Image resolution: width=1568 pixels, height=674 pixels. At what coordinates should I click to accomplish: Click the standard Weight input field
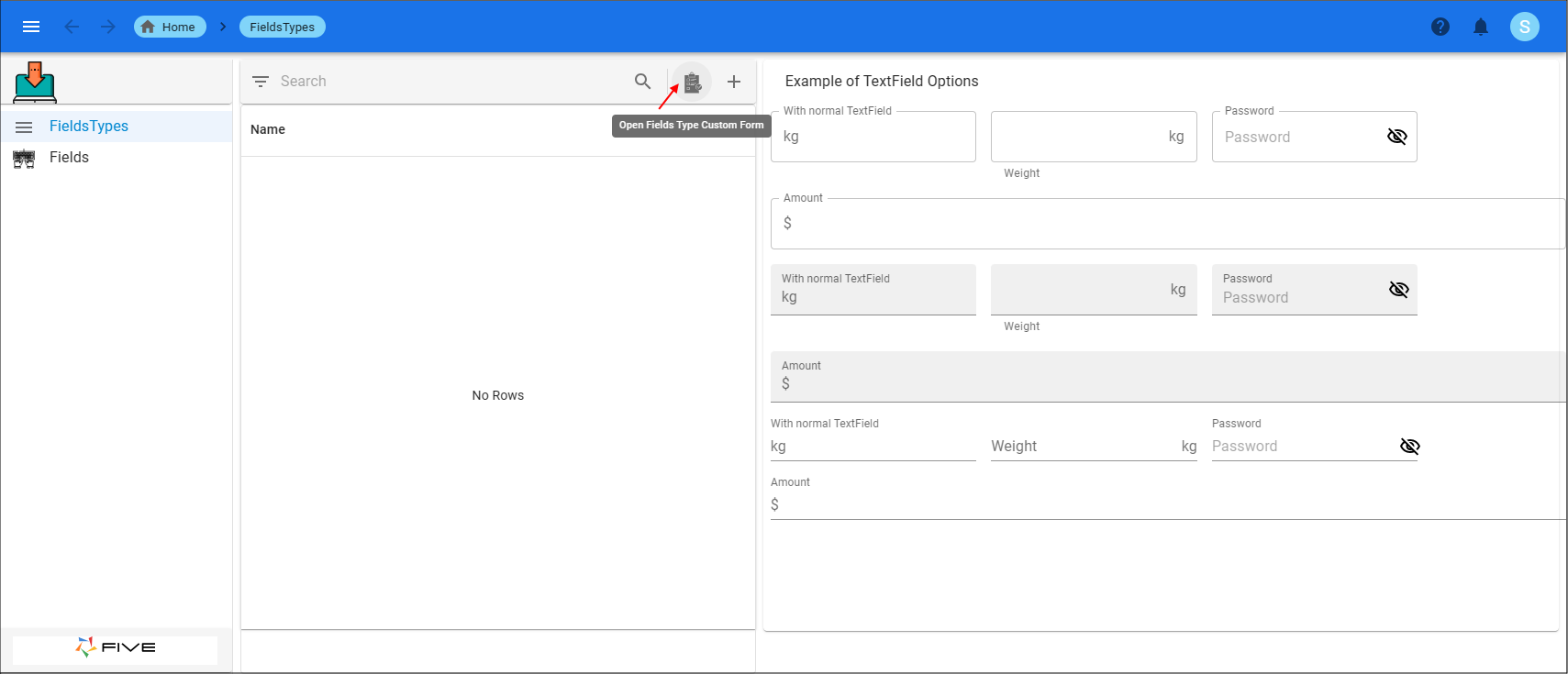[1083, 447]
